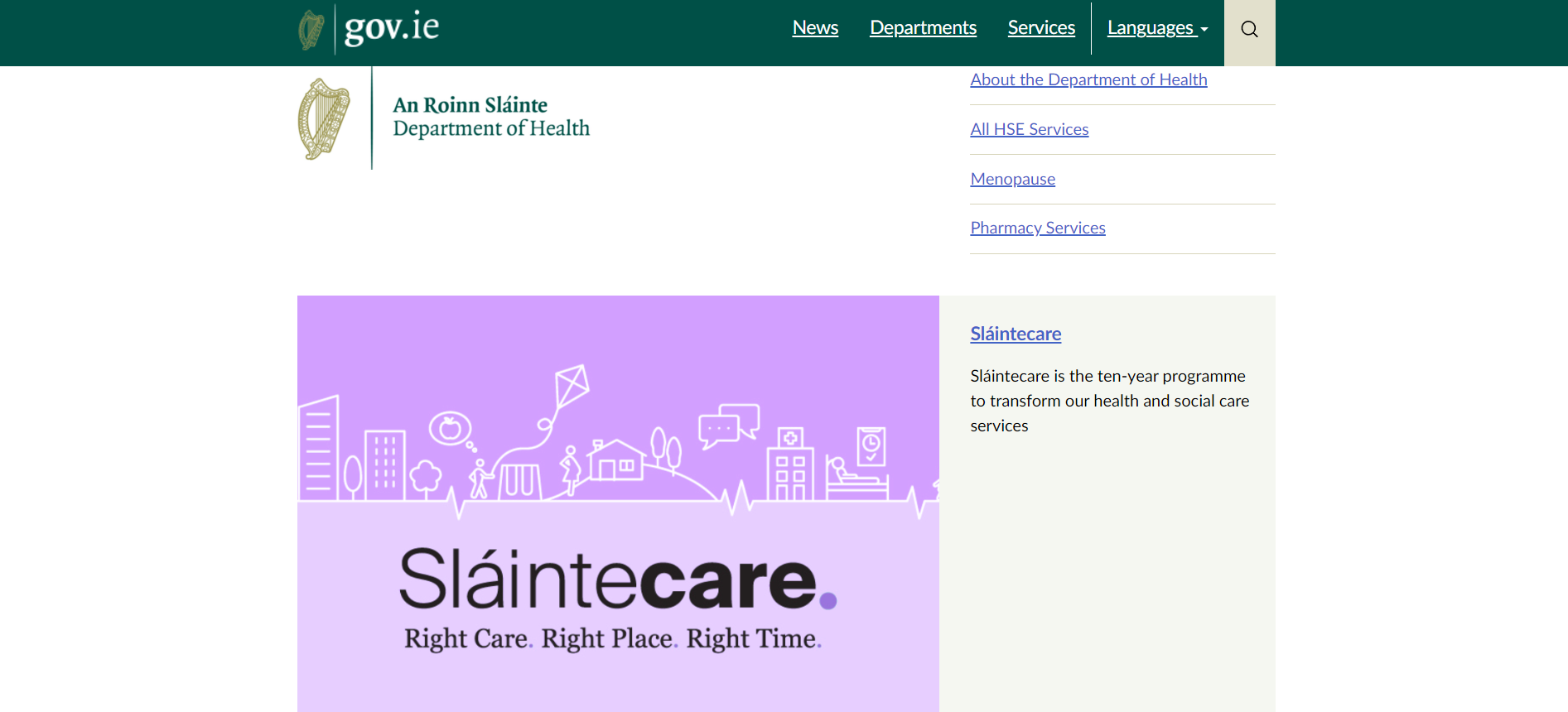The height and width of the screenshot is (712, 1568).
Task: Click the kite illustration in Sláintecare banner
Action: pos(571,386)
